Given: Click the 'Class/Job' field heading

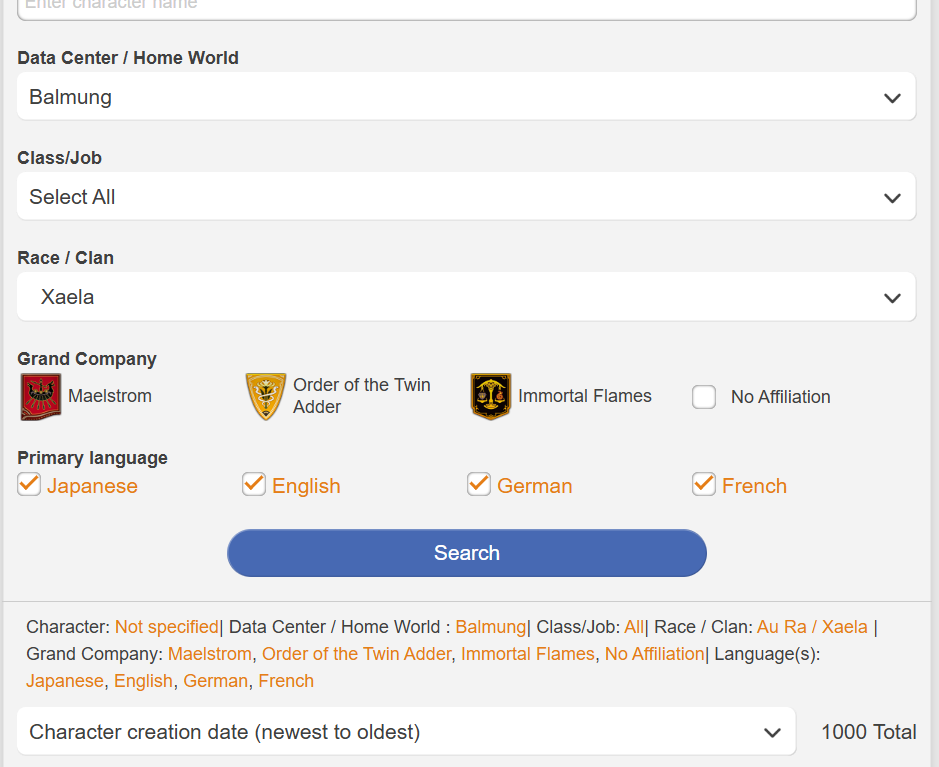Looking at the screenshot, I should 59,157.
